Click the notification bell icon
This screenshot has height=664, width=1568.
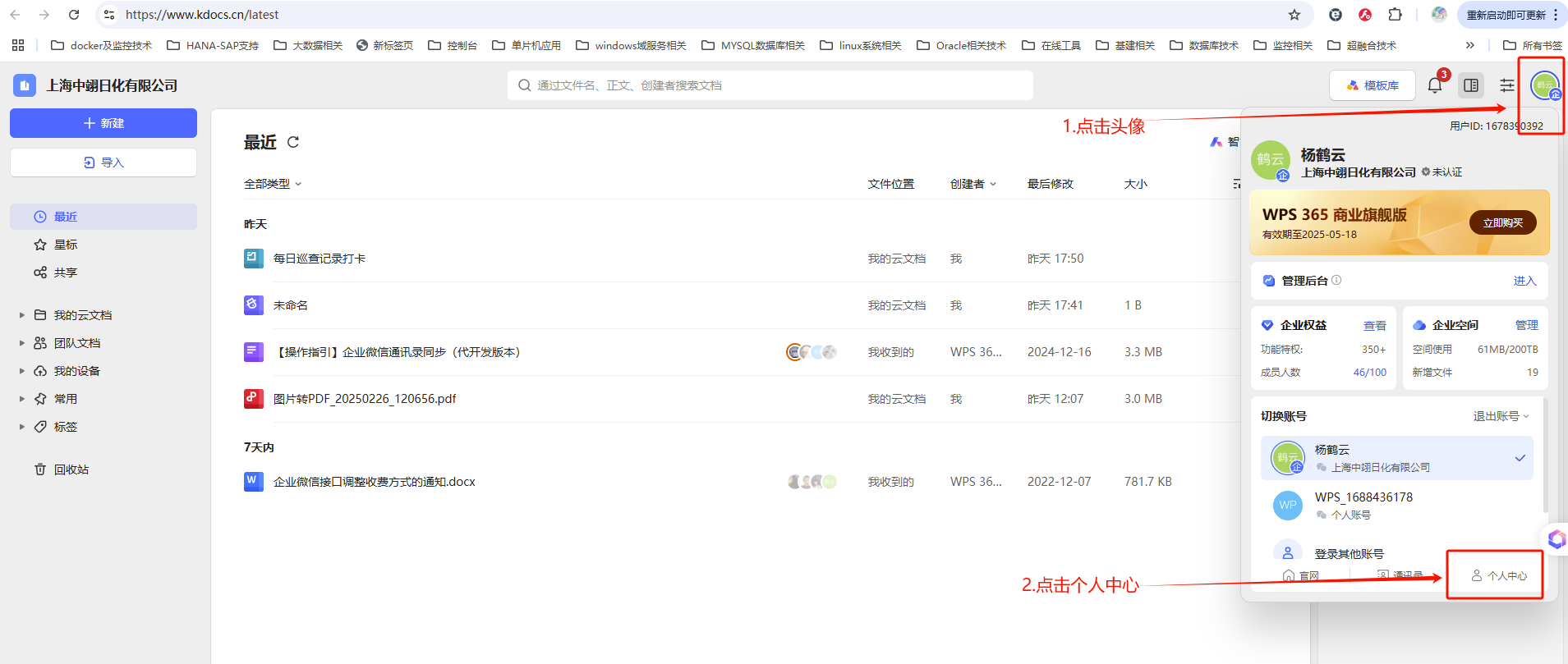tap(1435, 85)
